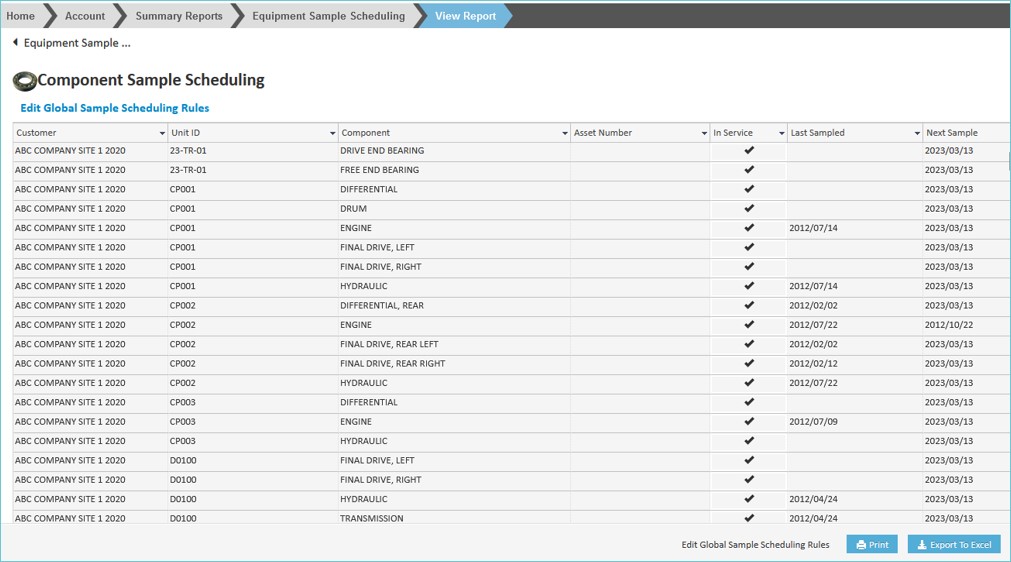Screen dimensions: 1011x562
Task: Open the Customer column filter dropdown
Action: click(x=162, y=133)
